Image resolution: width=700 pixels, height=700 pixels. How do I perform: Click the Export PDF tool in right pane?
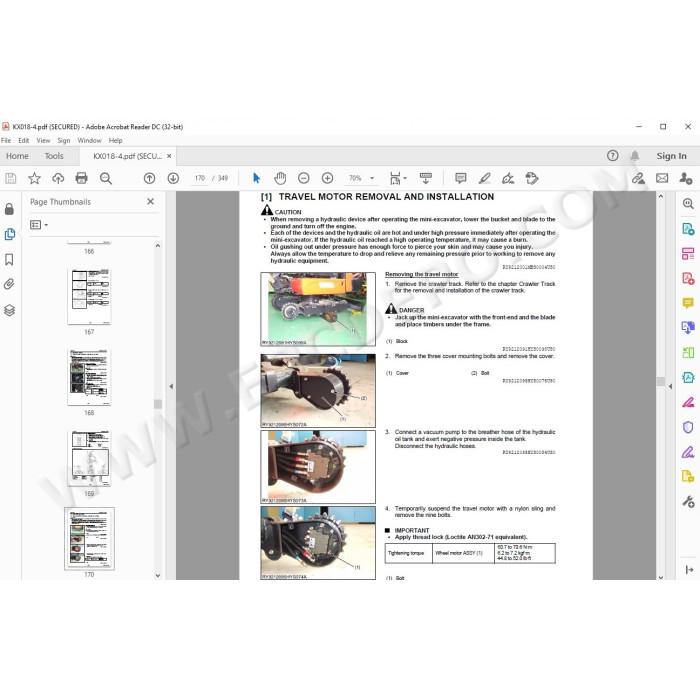click(688, 229)
